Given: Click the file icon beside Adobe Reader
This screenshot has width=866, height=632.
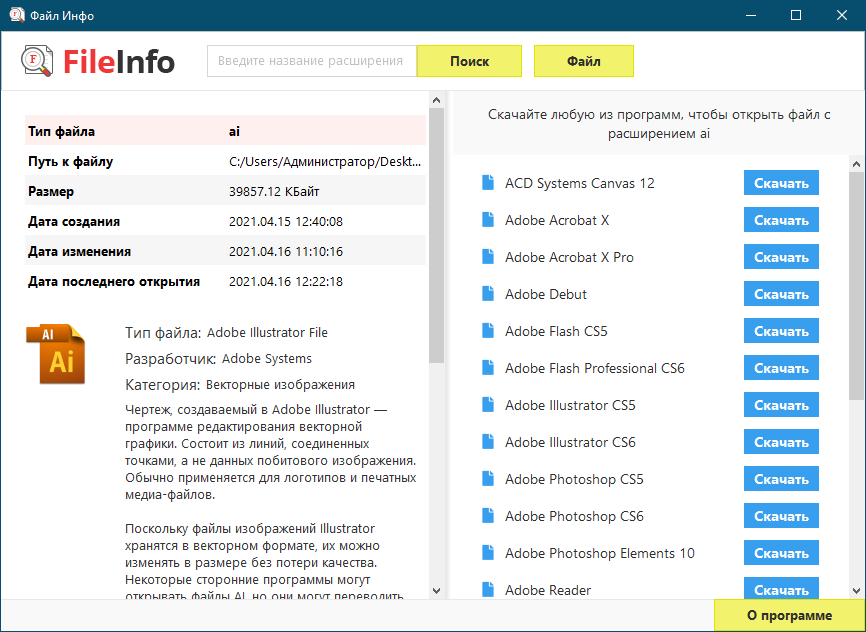Looking at the screenshot, I should click(x=488, y=589).
